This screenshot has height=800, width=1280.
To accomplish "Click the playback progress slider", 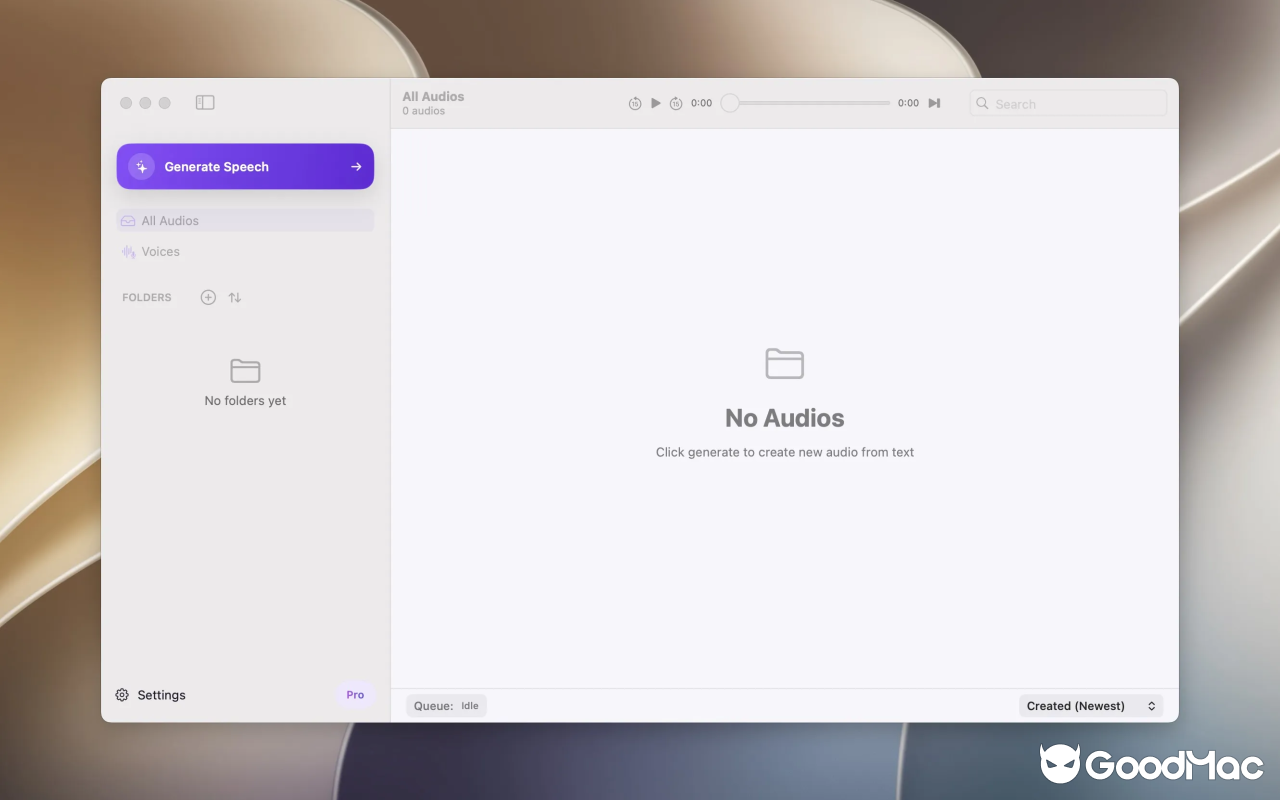I will point(805,103).
